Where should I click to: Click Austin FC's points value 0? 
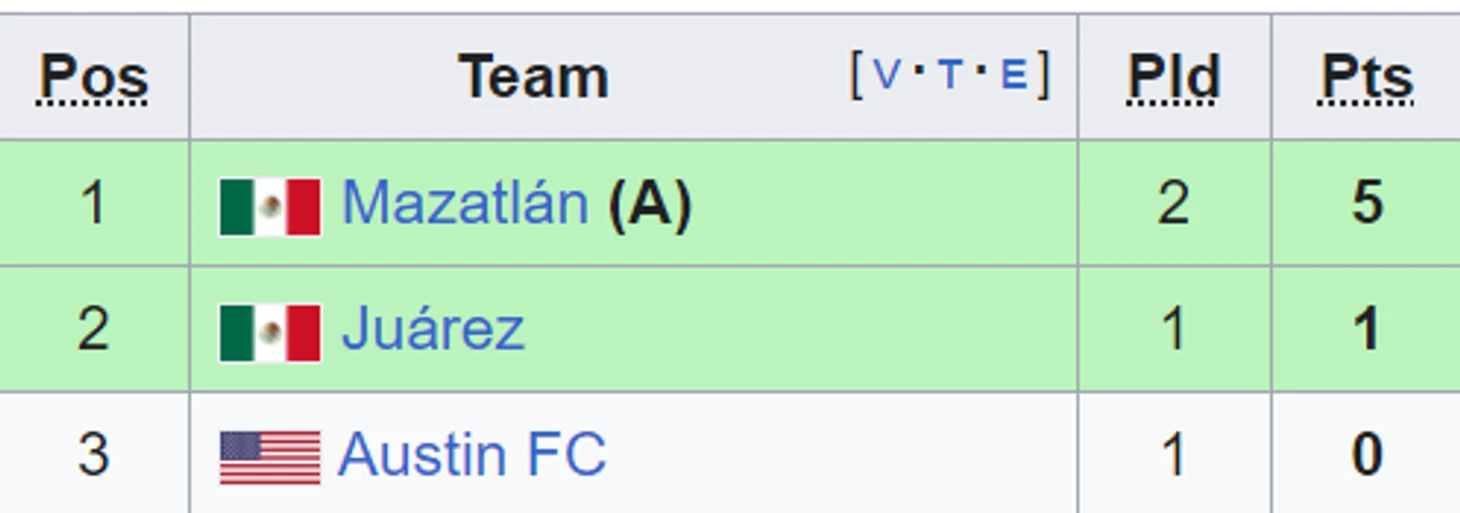coord(1368,455)
